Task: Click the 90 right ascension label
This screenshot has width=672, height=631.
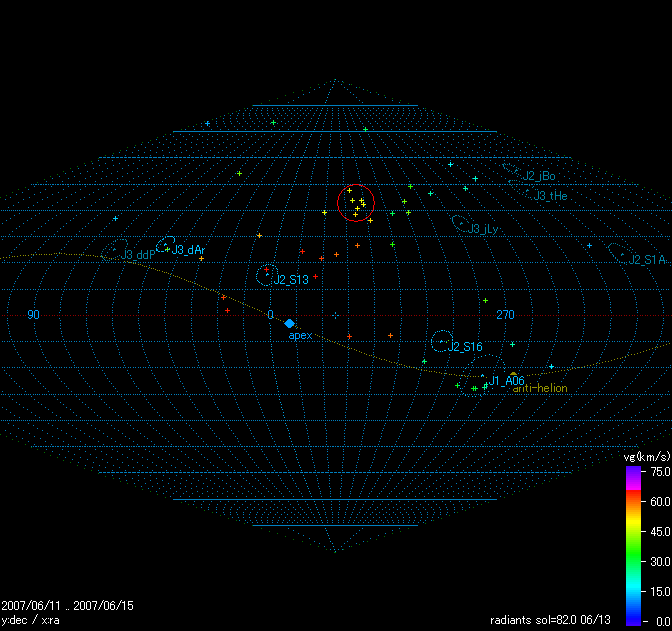Action: click(x=33, y=315)
